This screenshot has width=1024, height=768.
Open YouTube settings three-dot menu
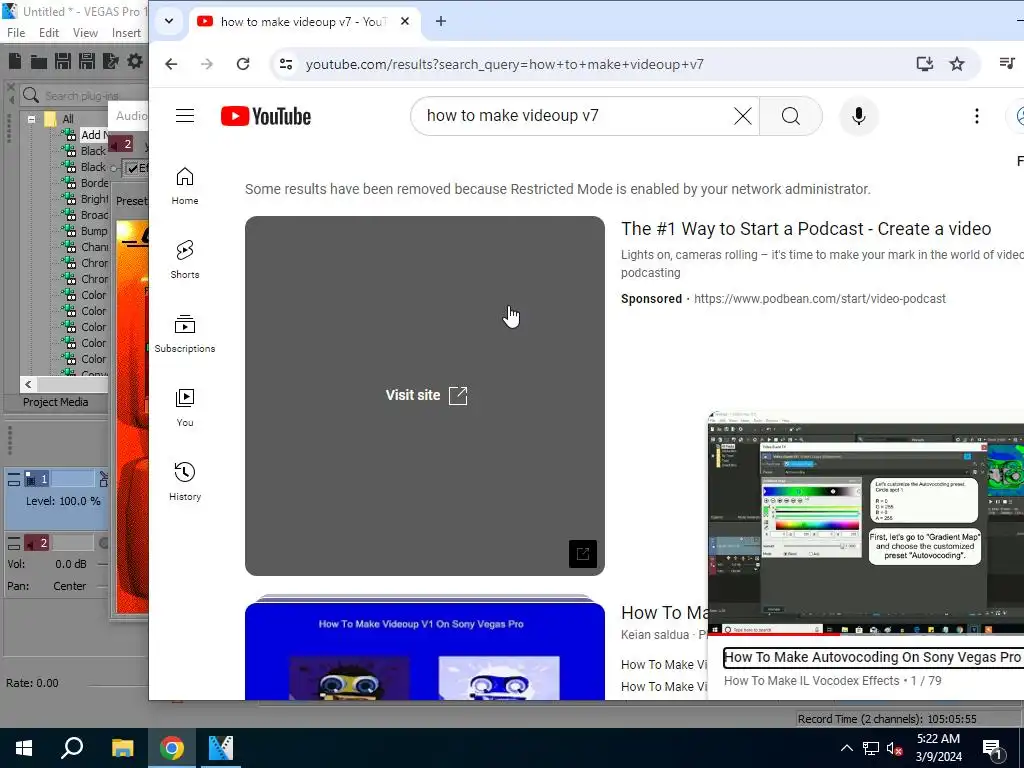pyautogui.click(x=976, y=116)
